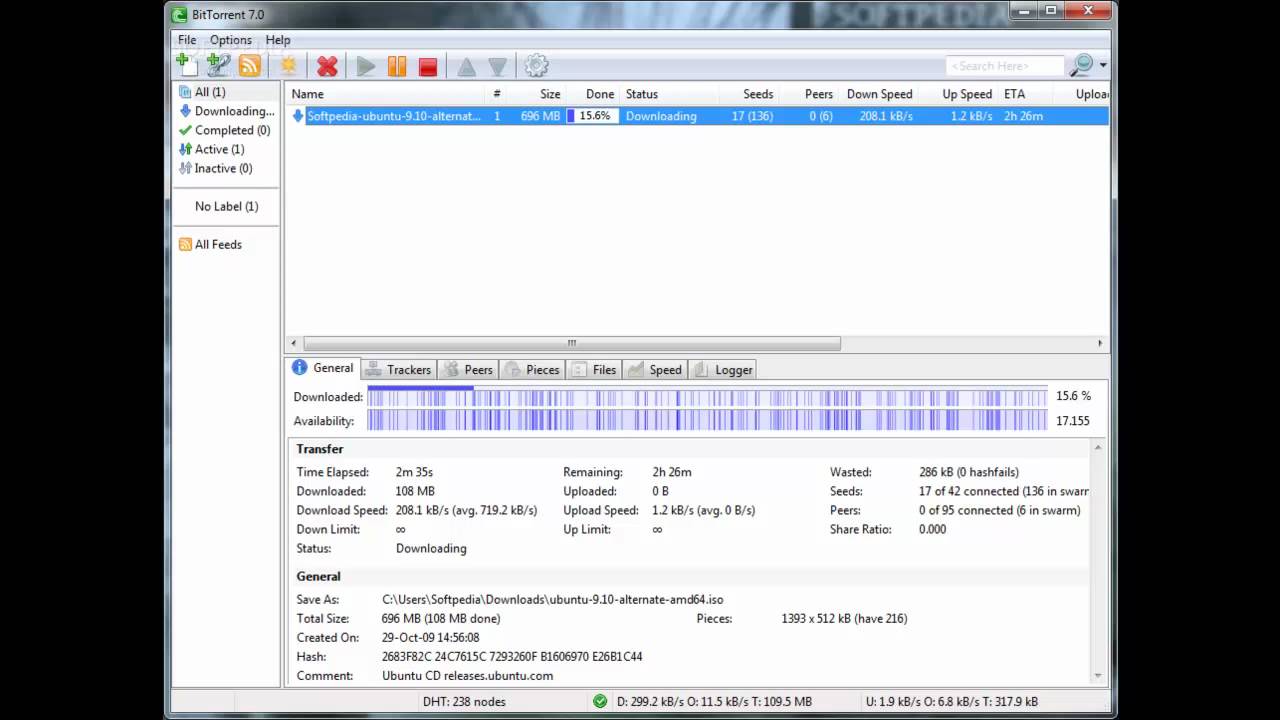Open Preferences gear icon

[x=536, y=66]
